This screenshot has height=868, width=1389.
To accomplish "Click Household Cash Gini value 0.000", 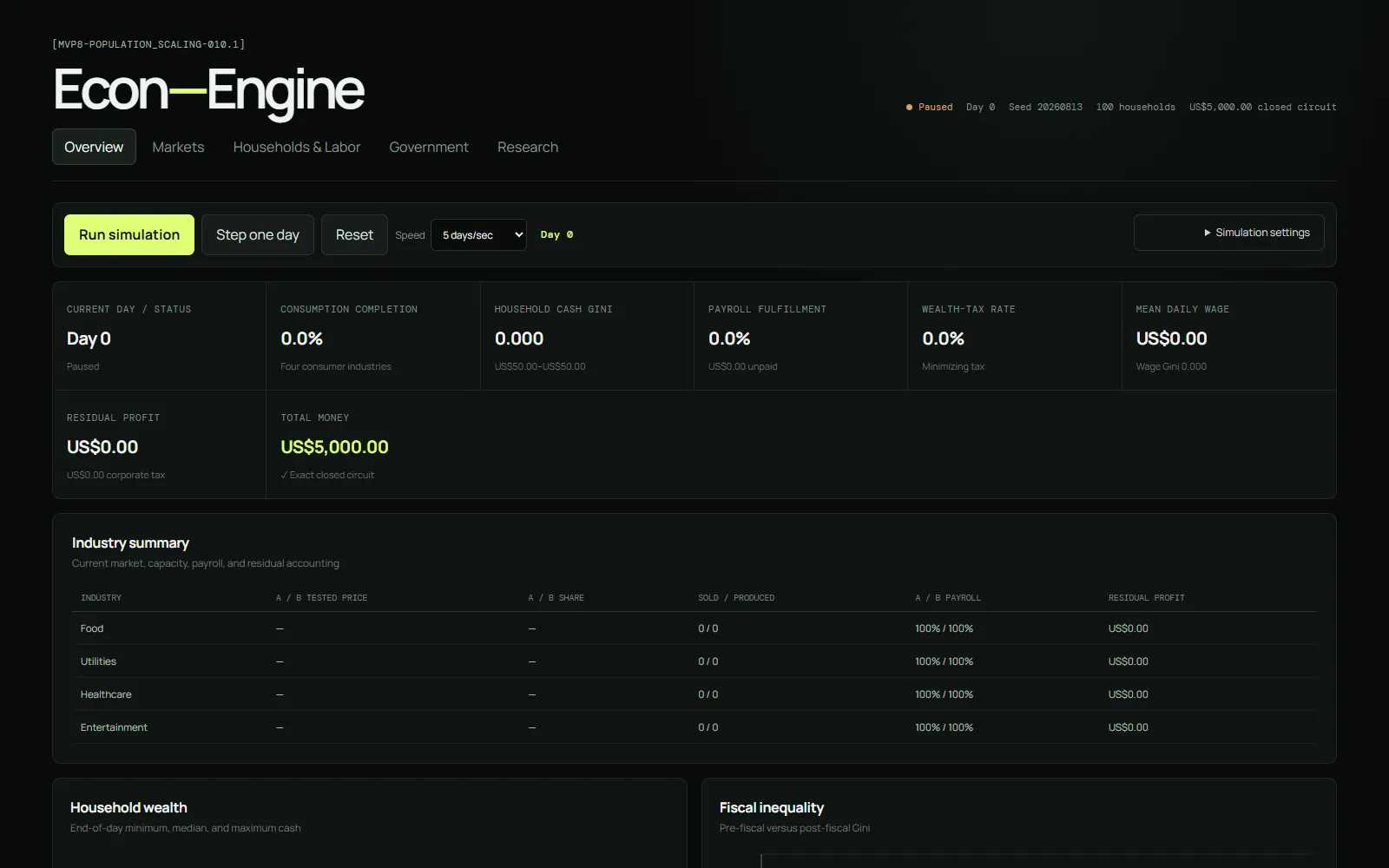I will [x=519, y=339].
